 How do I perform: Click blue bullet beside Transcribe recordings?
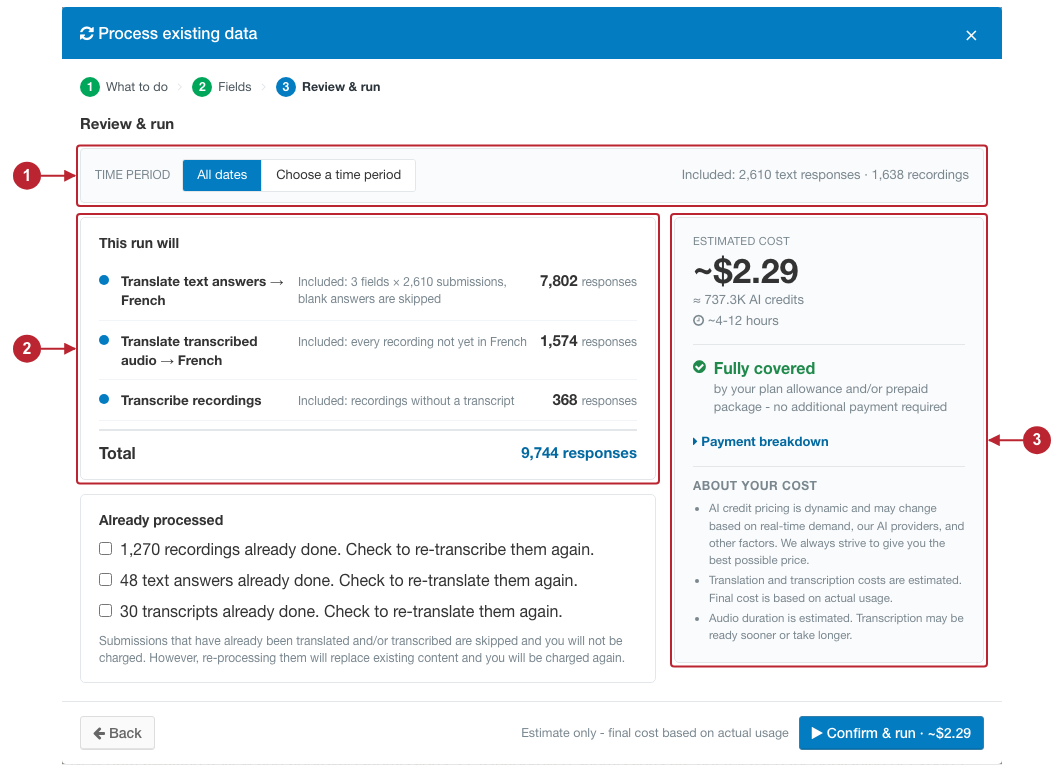(104, 399)
